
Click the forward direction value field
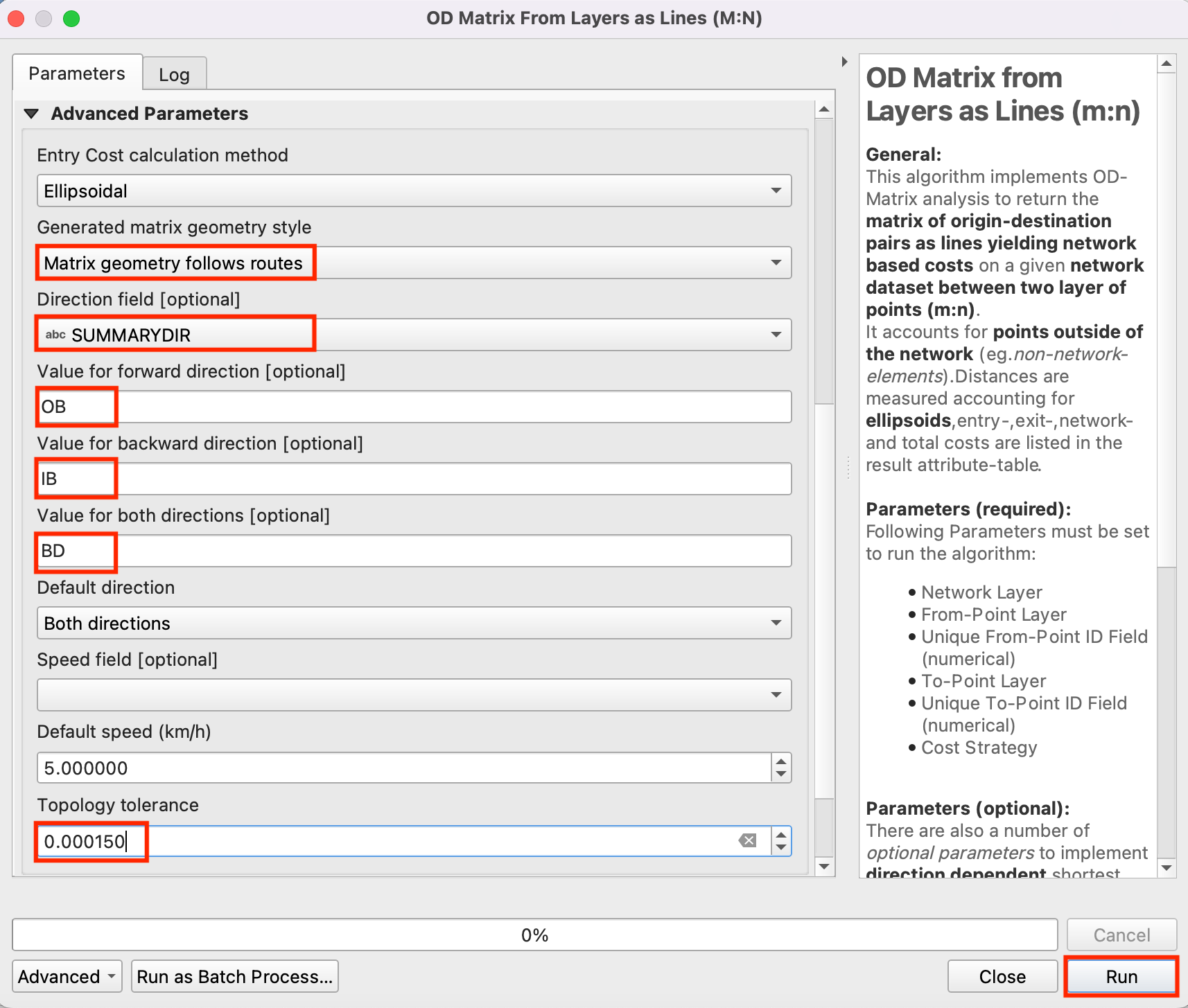[414, 407]
